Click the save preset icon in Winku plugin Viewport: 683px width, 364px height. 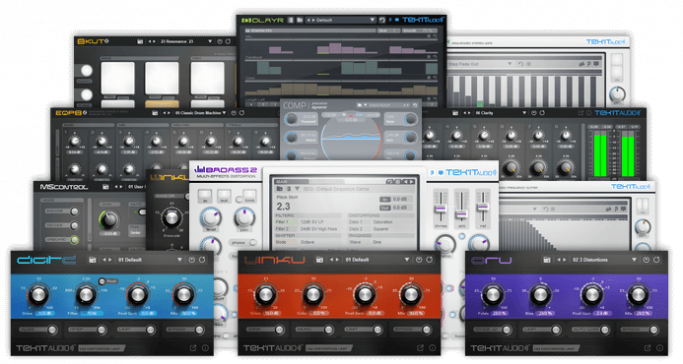click(x=320, y=260)
